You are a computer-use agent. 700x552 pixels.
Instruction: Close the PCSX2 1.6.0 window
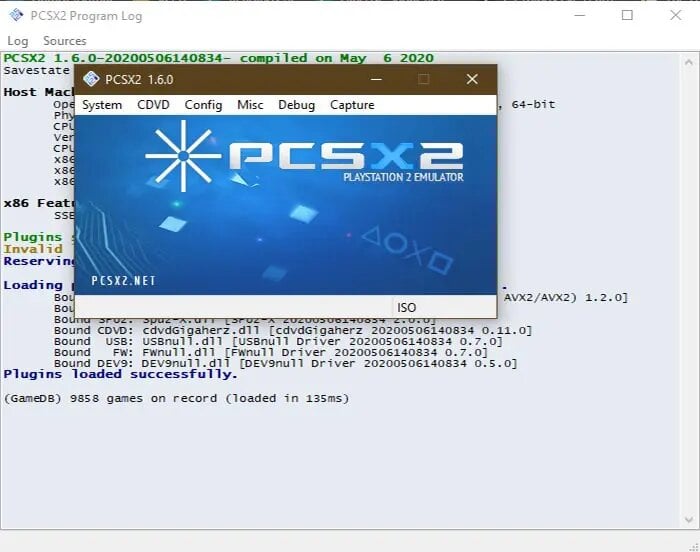coord(472,79)
